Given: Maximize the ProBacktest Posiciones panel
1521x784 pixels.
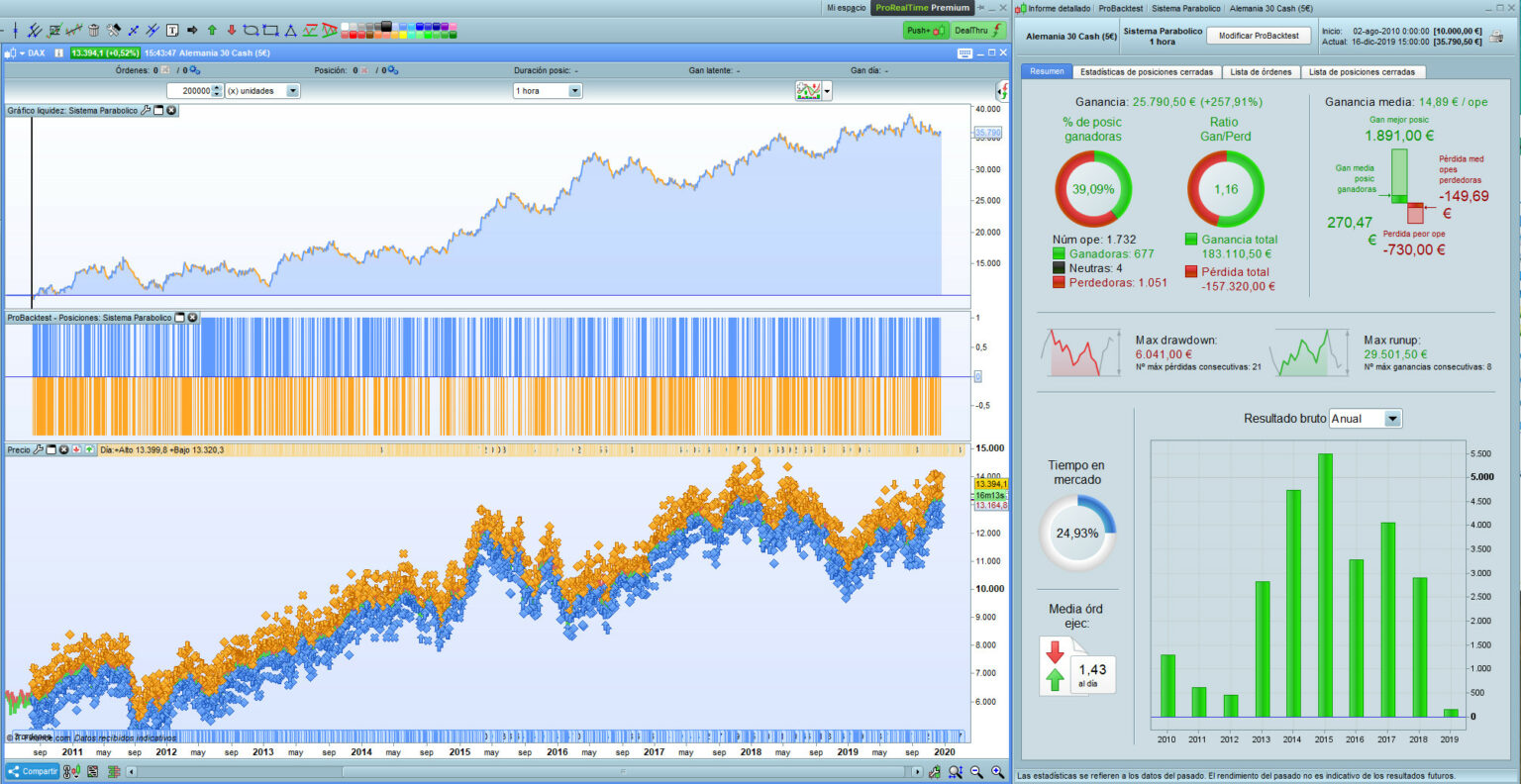Looking at the screenshot, I should pyautogui.click(x=180, y=318).
